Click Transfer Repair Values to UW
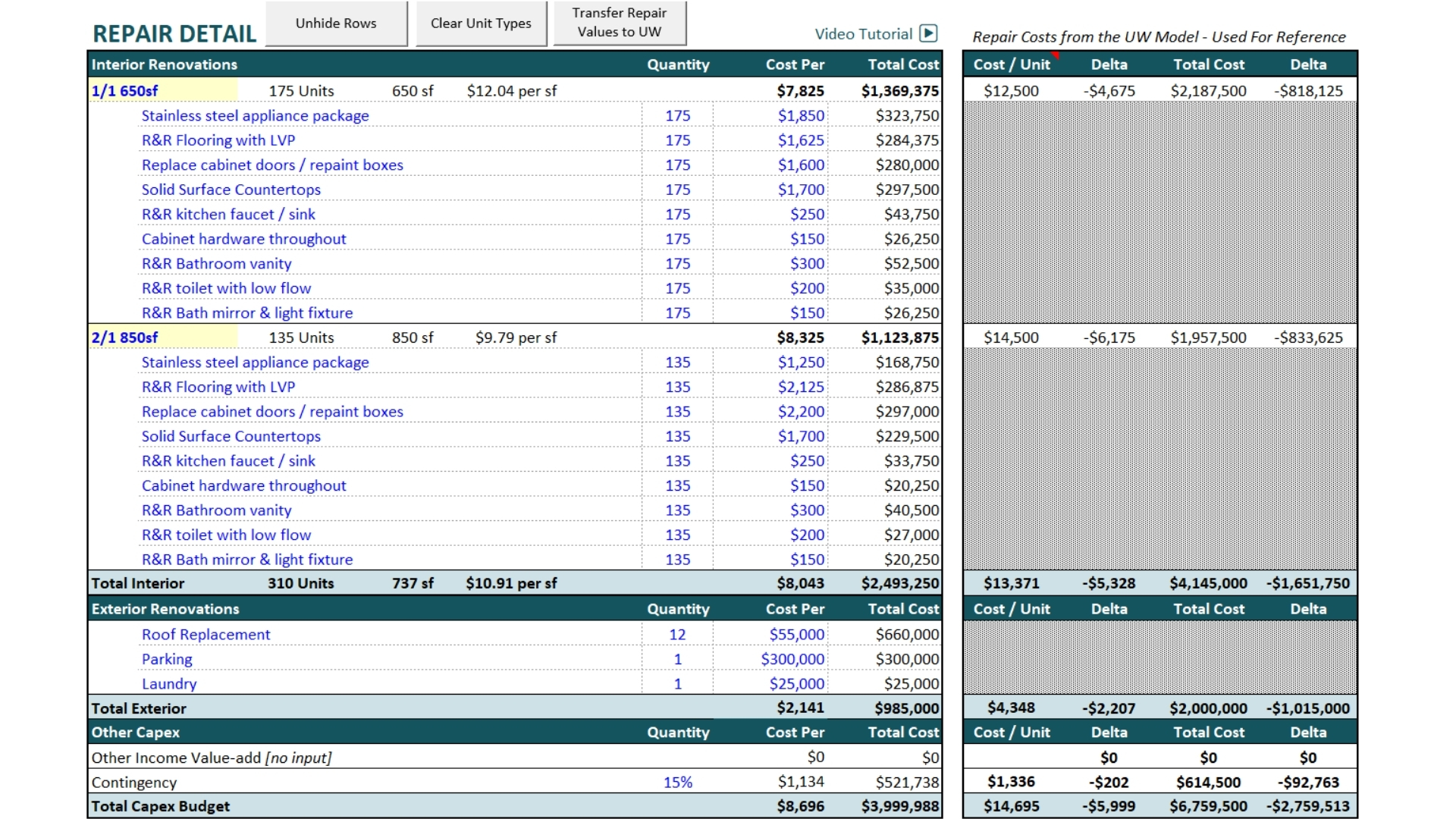Image resolution: width=1456 pixels, height=819 pixels. pyautogui.click(x=619, y=23)
